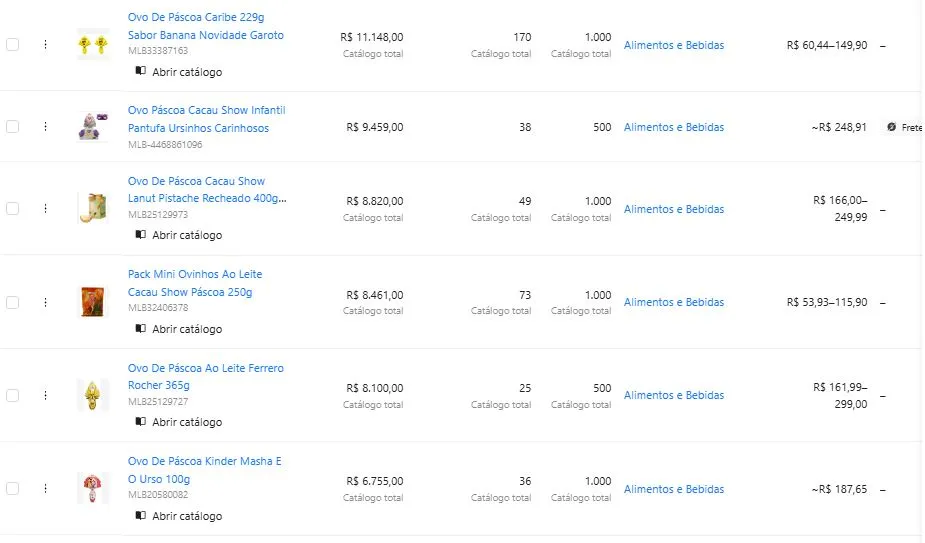Click the Pantufa Ursinhos Carinhosos product thumbnail

[92, 127]
